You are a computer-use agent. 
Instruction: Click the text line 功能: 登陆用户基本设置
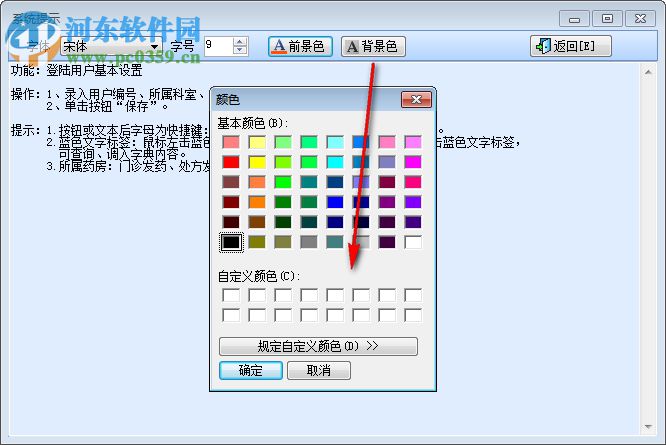[x=76, y=70]
